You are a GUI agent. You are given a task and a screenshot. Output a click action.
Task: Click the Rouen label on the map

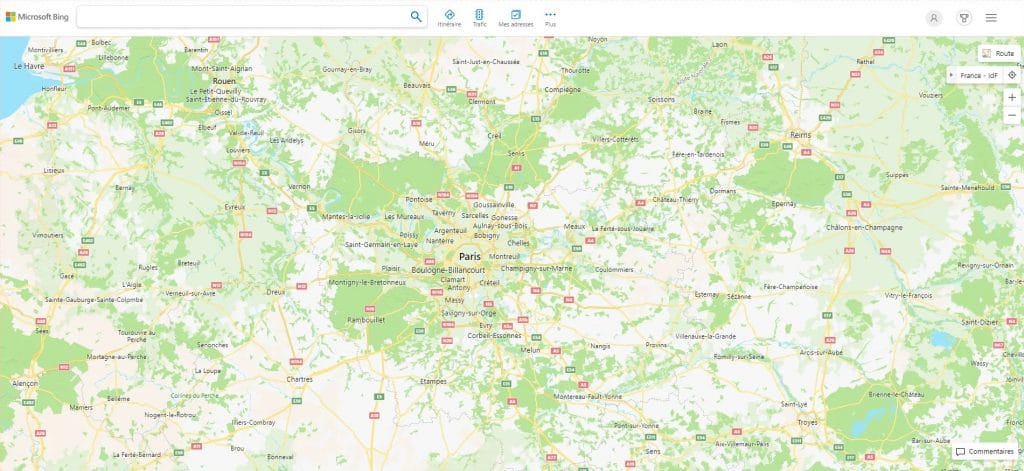tap(224, 81)
